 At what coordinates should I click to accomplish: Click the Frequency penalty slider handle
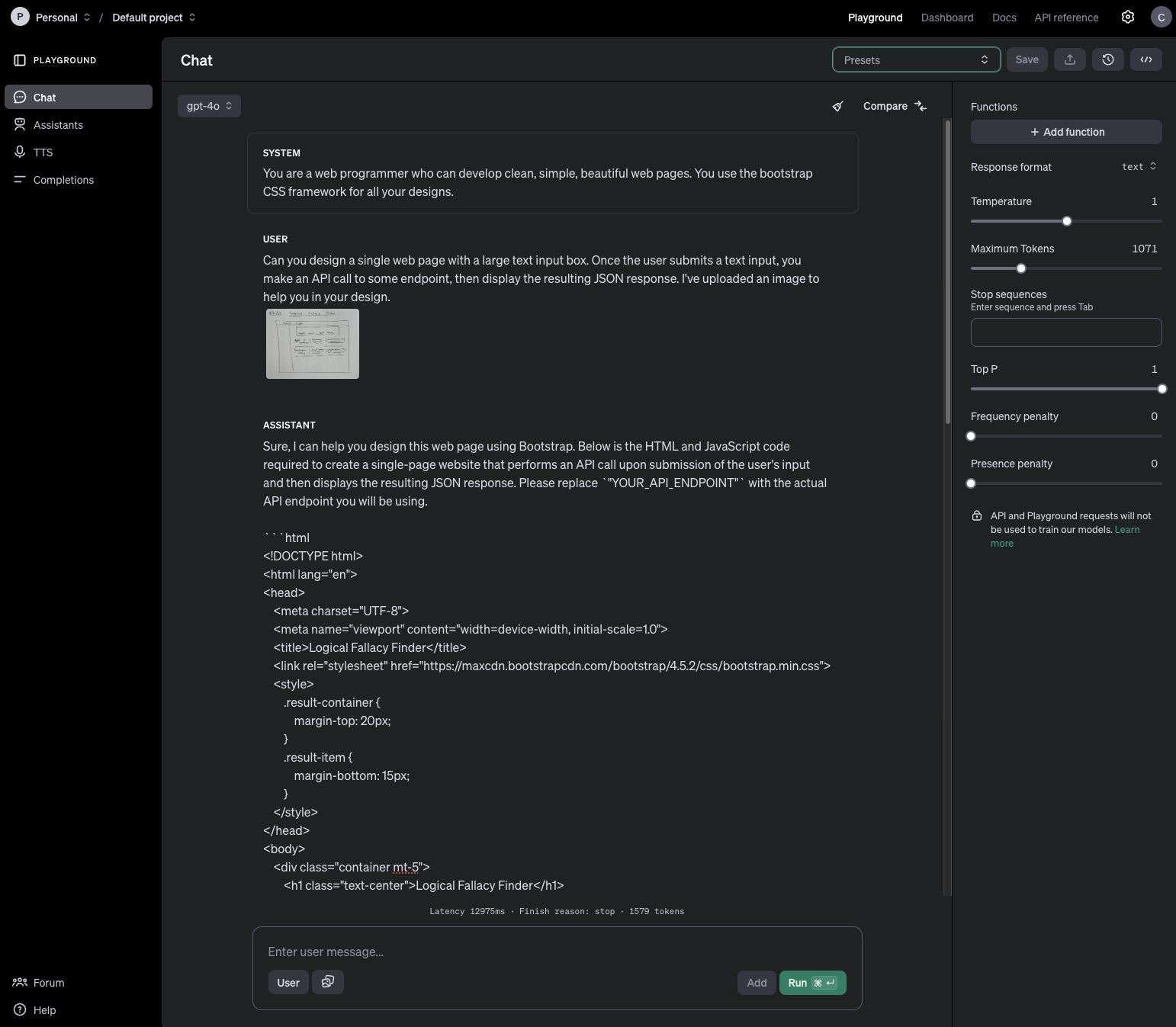coord(971,436)
